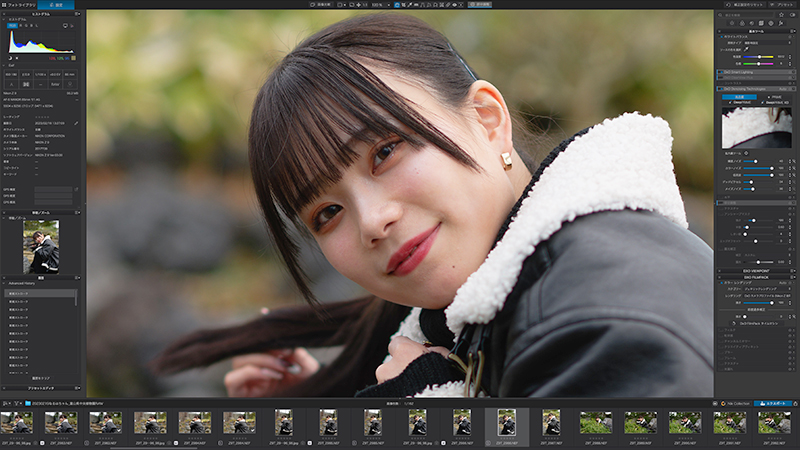Open the white balance setting type dropdown
This screenshot has height=450, width=800.
pos(767,43)
